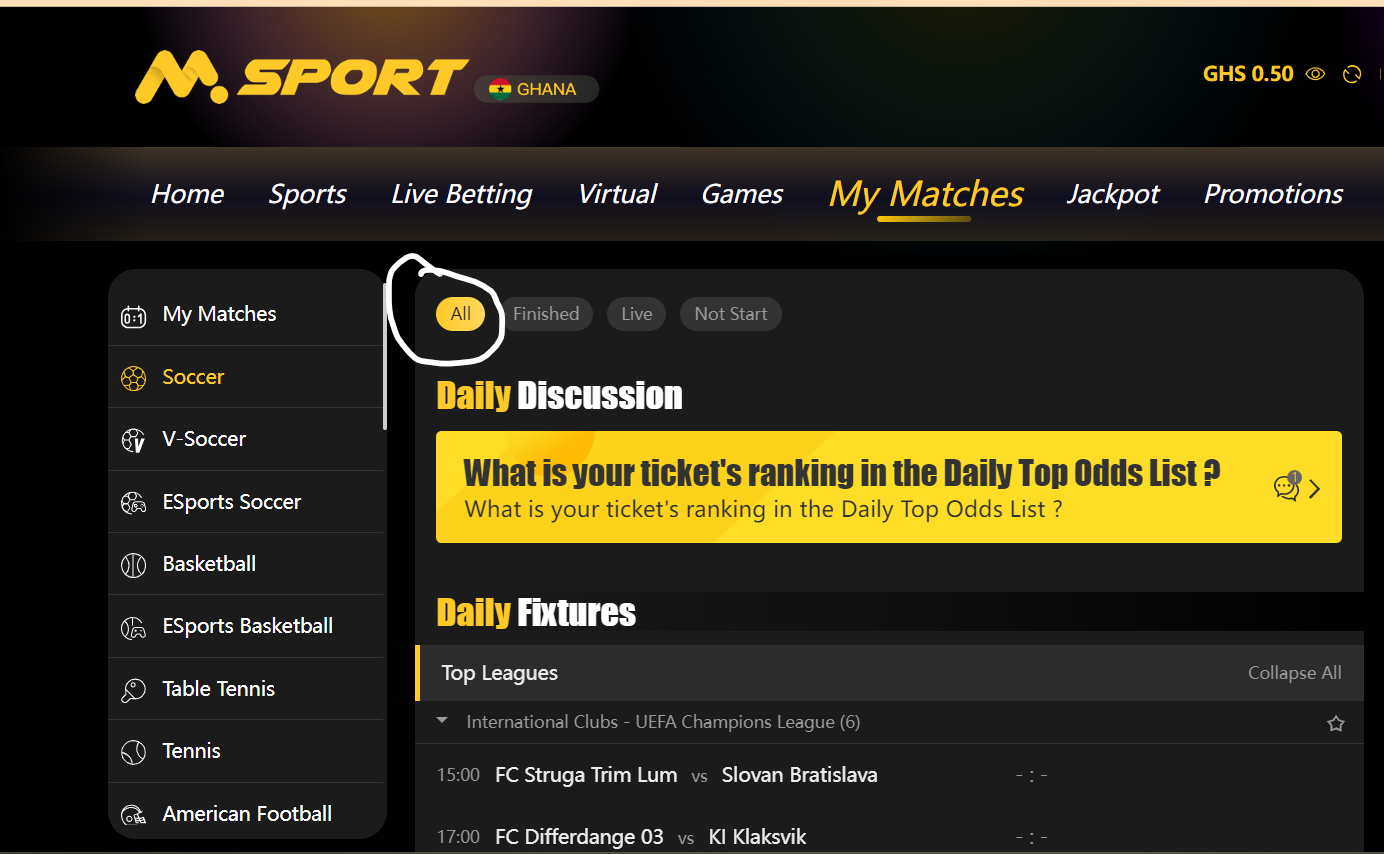Select the Finished filter pill
Viewport: 1384px width, 854px height.
click(546, 314)
